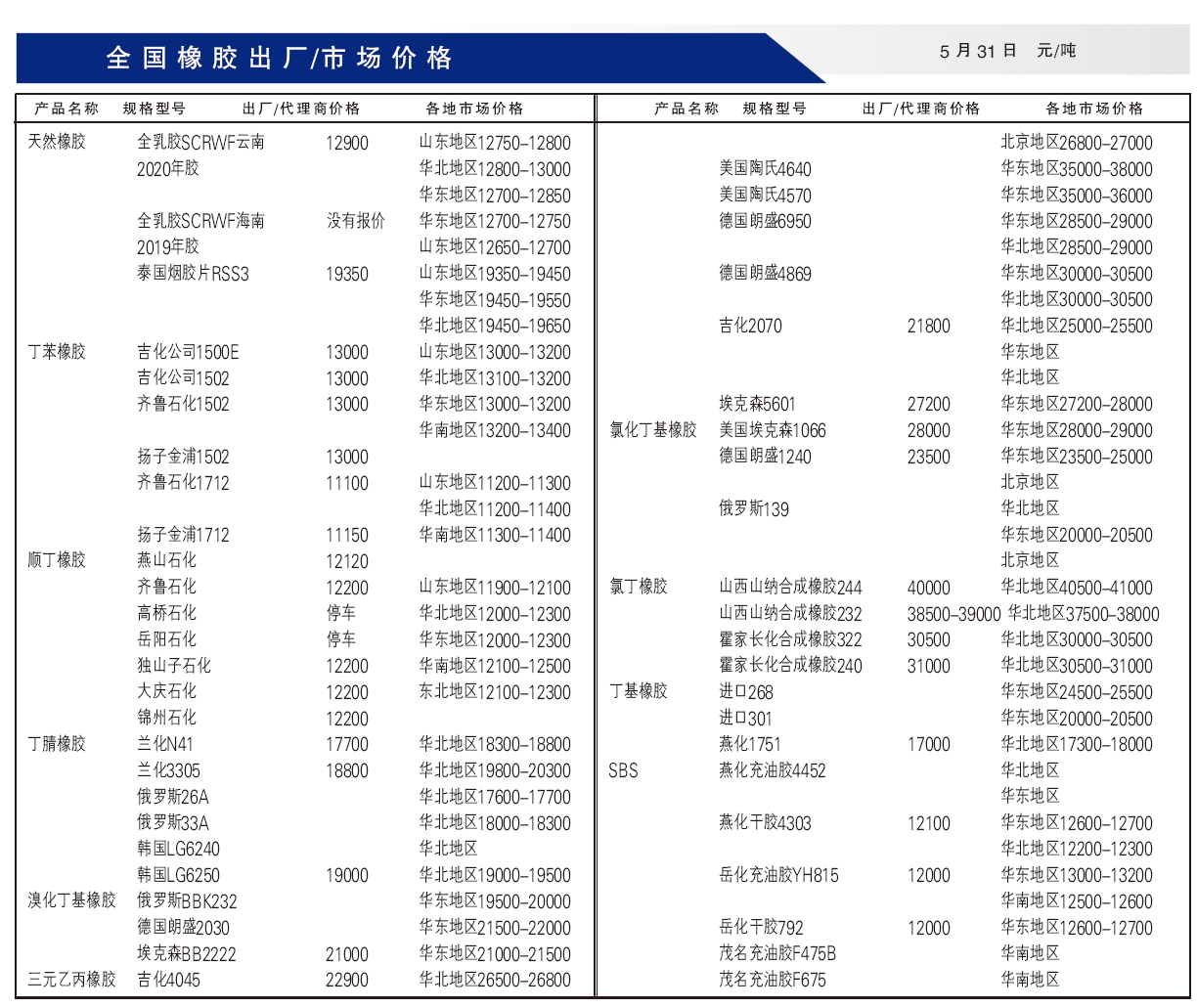1197x1008 pixels.
Task: Click product 锦州石化
Action: click(x=166, y=718)
